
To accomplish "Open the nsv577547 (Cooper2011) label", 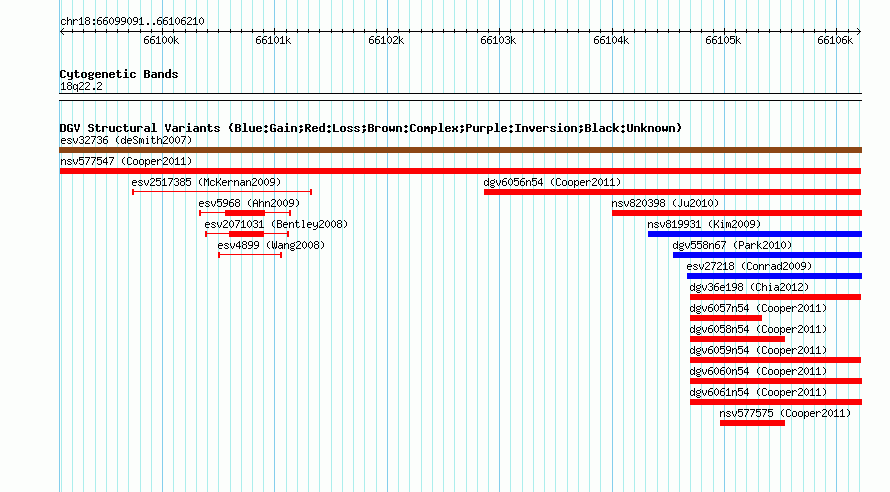I will click(x=126, y=161).
